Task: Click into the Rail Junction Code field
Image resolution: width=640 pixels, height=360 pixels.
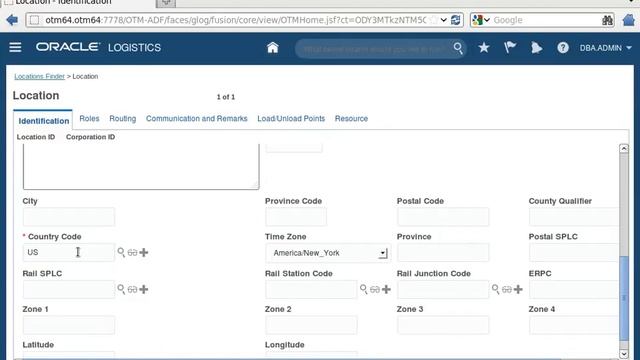Action: [x=442, y=289]
